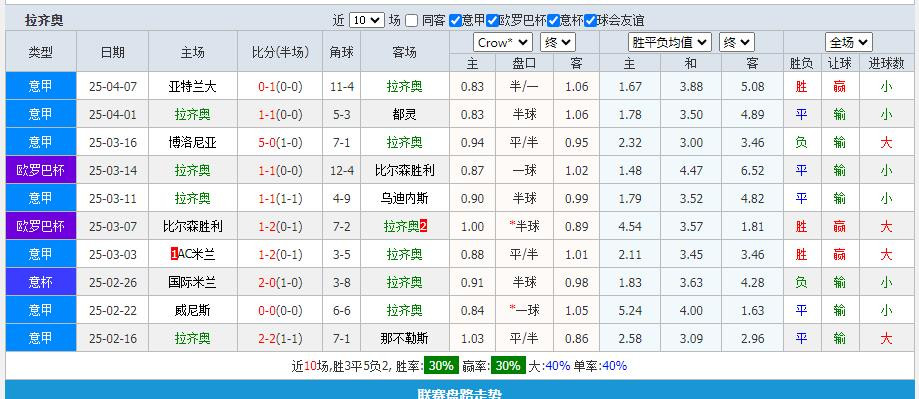Screen dimensions: 919x399
Task: Open away team 比尔森胜利 in the 25-03-14 row
Action: [x=404, y=170]
